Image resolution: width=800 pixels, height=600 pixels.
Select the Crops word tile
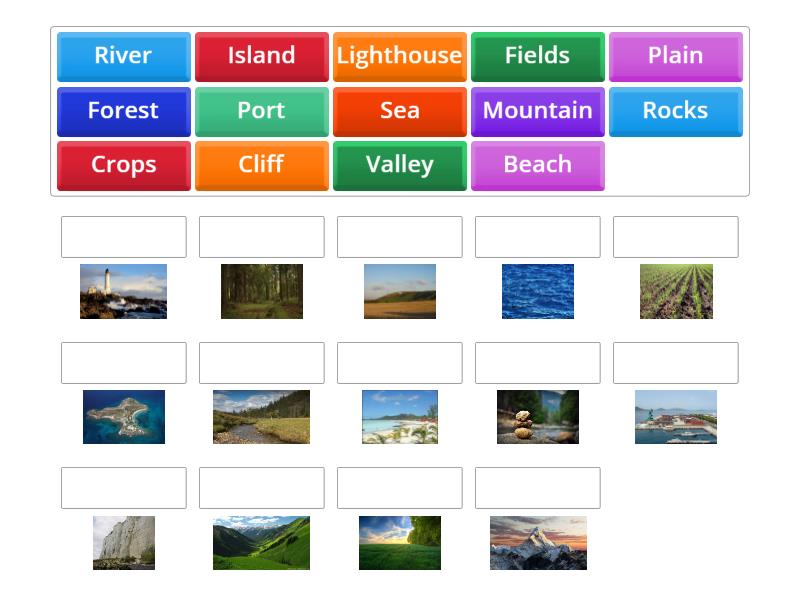(122, 165)
